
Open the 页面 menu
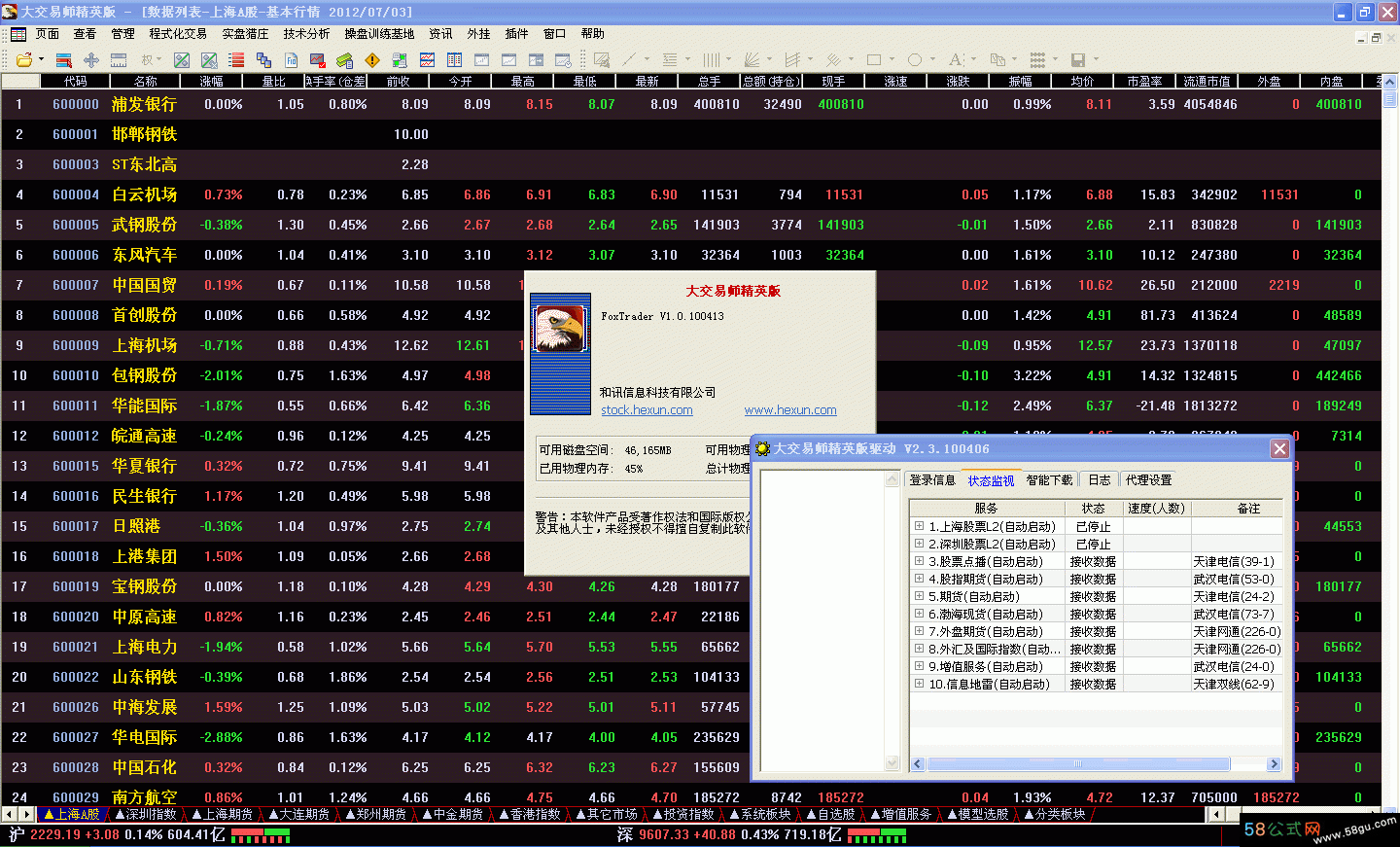[48, 34]
